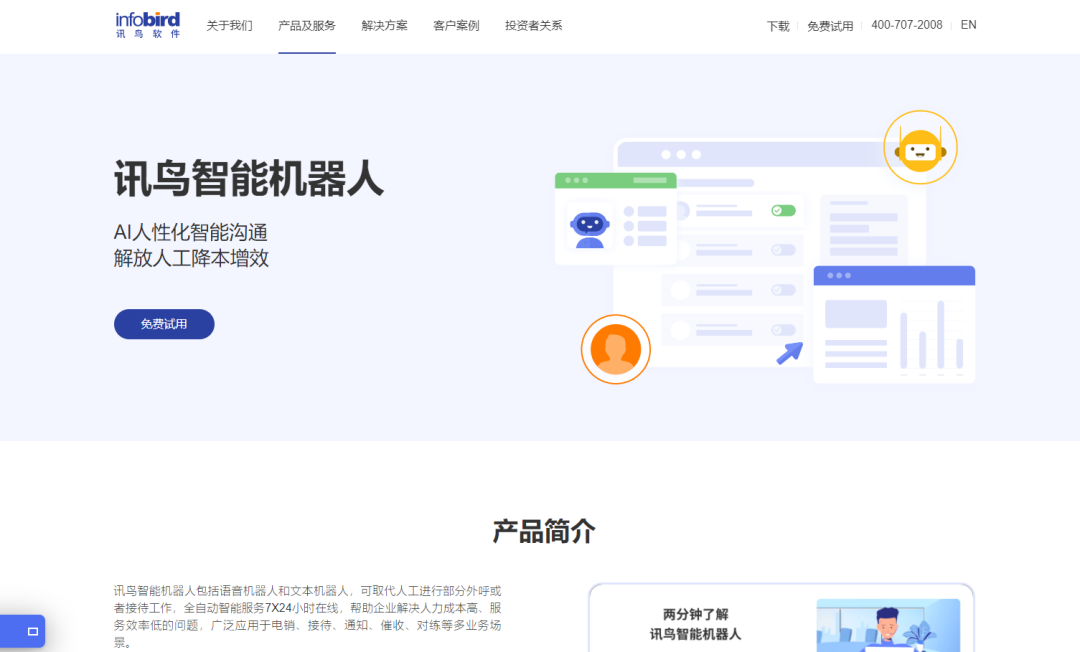
Task: Click the blue 免费试用 button under the hero heading
Action: point(164,324)
